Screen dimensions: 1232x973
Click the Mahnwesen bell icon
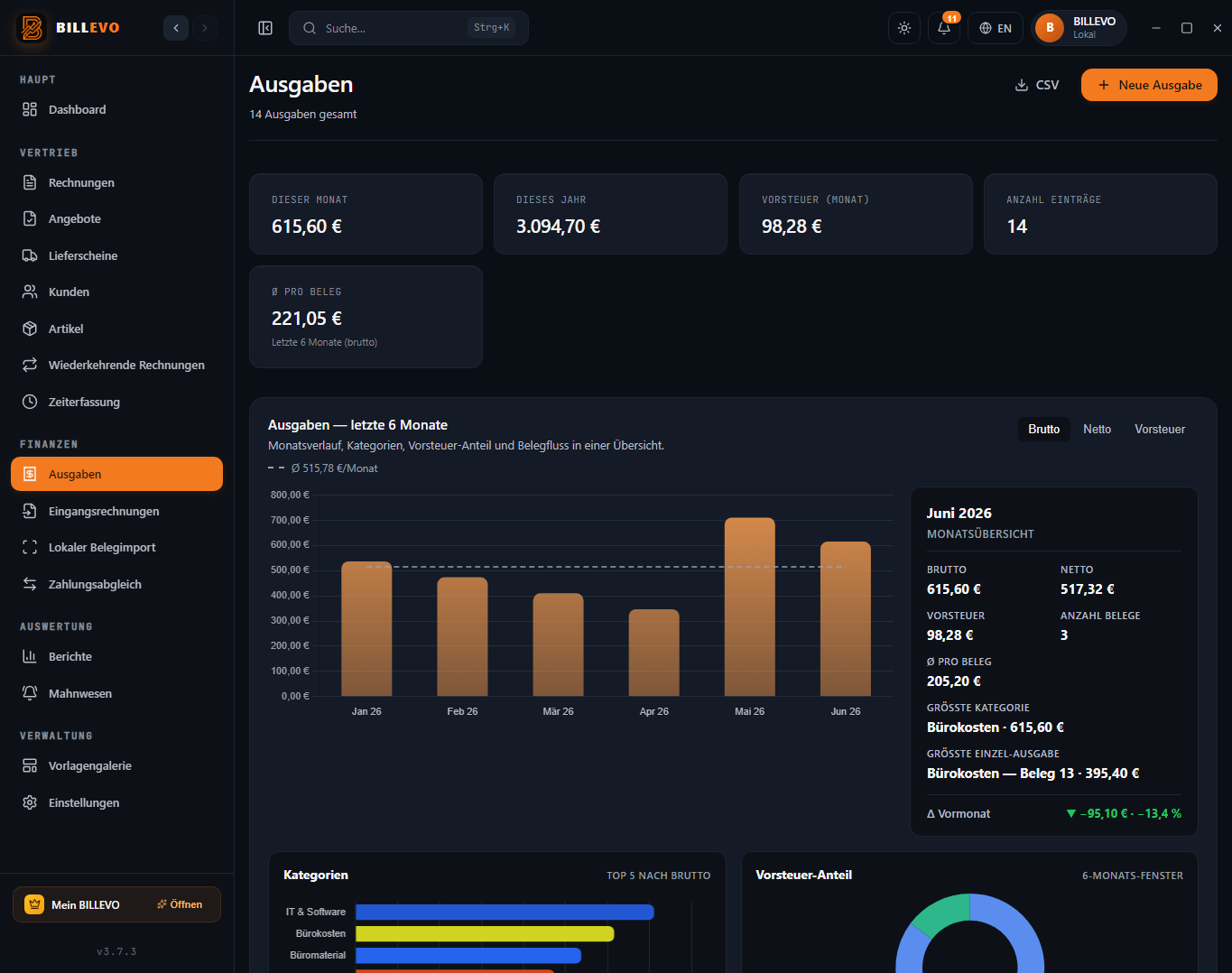(30, 693)
